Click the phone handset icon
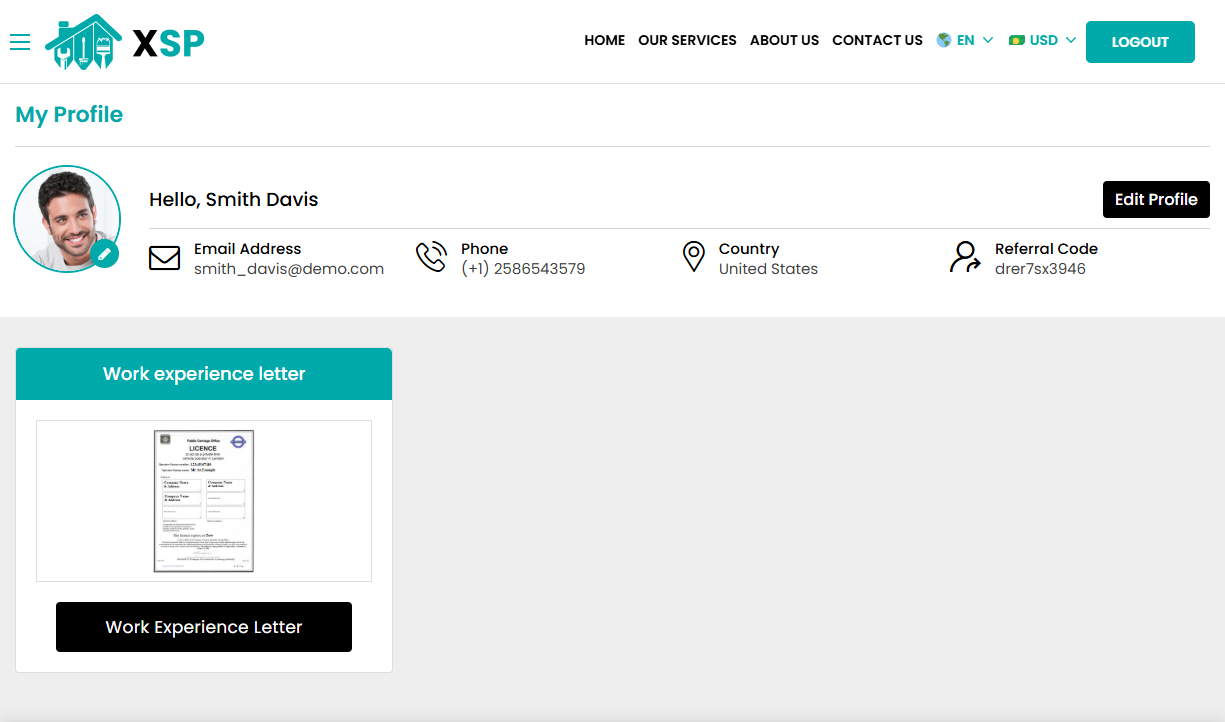This screenshot has height=722, width=1225. [x=431, y=256]
